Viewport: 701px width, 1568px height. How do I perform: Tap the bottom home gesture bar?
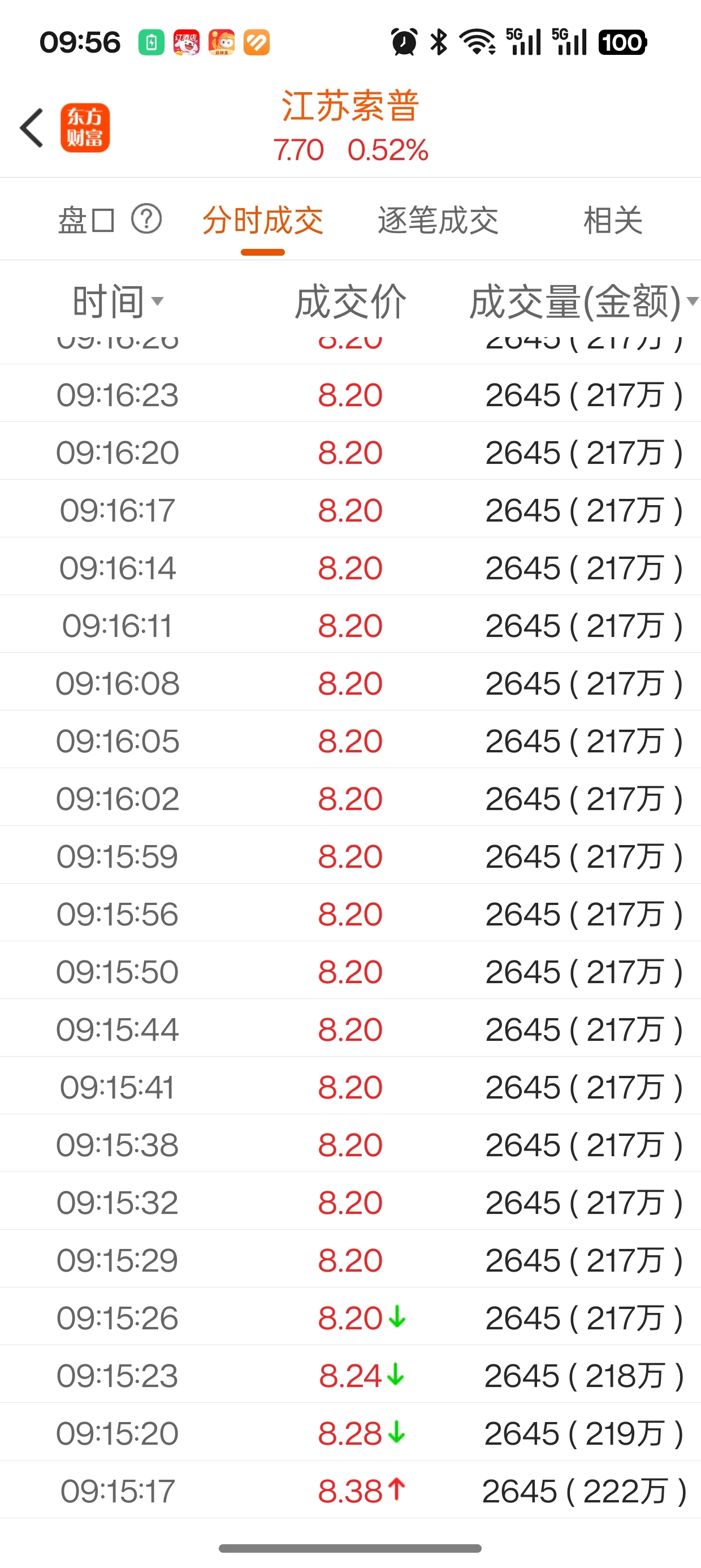350,1548
